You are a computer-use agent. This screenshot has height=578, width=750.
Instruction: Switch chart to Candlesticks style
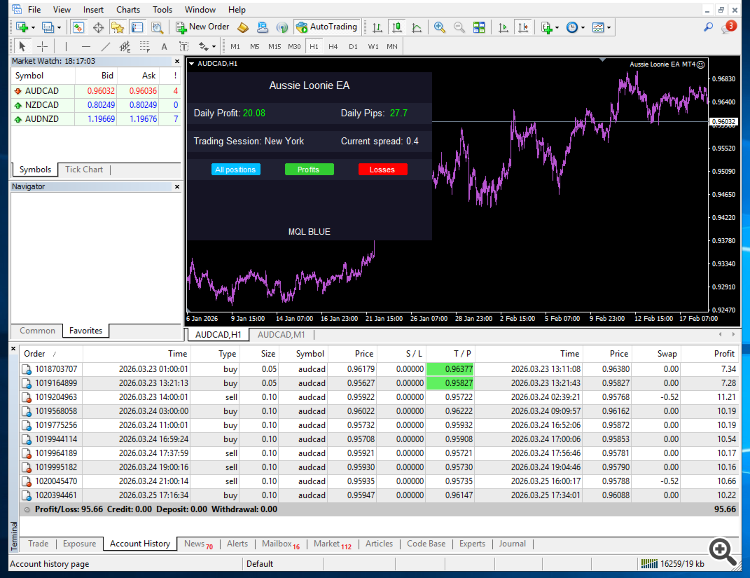tap(397, 27)
